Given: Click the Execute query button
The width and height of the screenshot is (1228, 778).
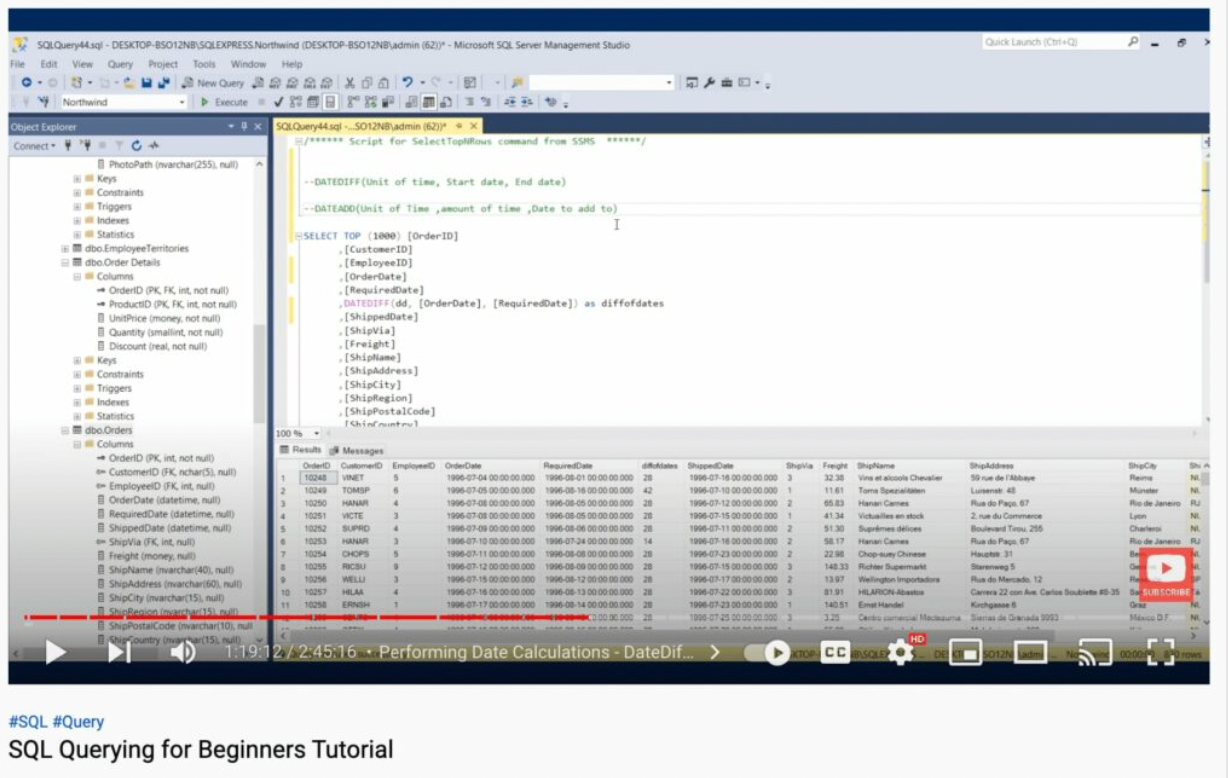Looking at the screenshot, I should (x=224, y=102).
